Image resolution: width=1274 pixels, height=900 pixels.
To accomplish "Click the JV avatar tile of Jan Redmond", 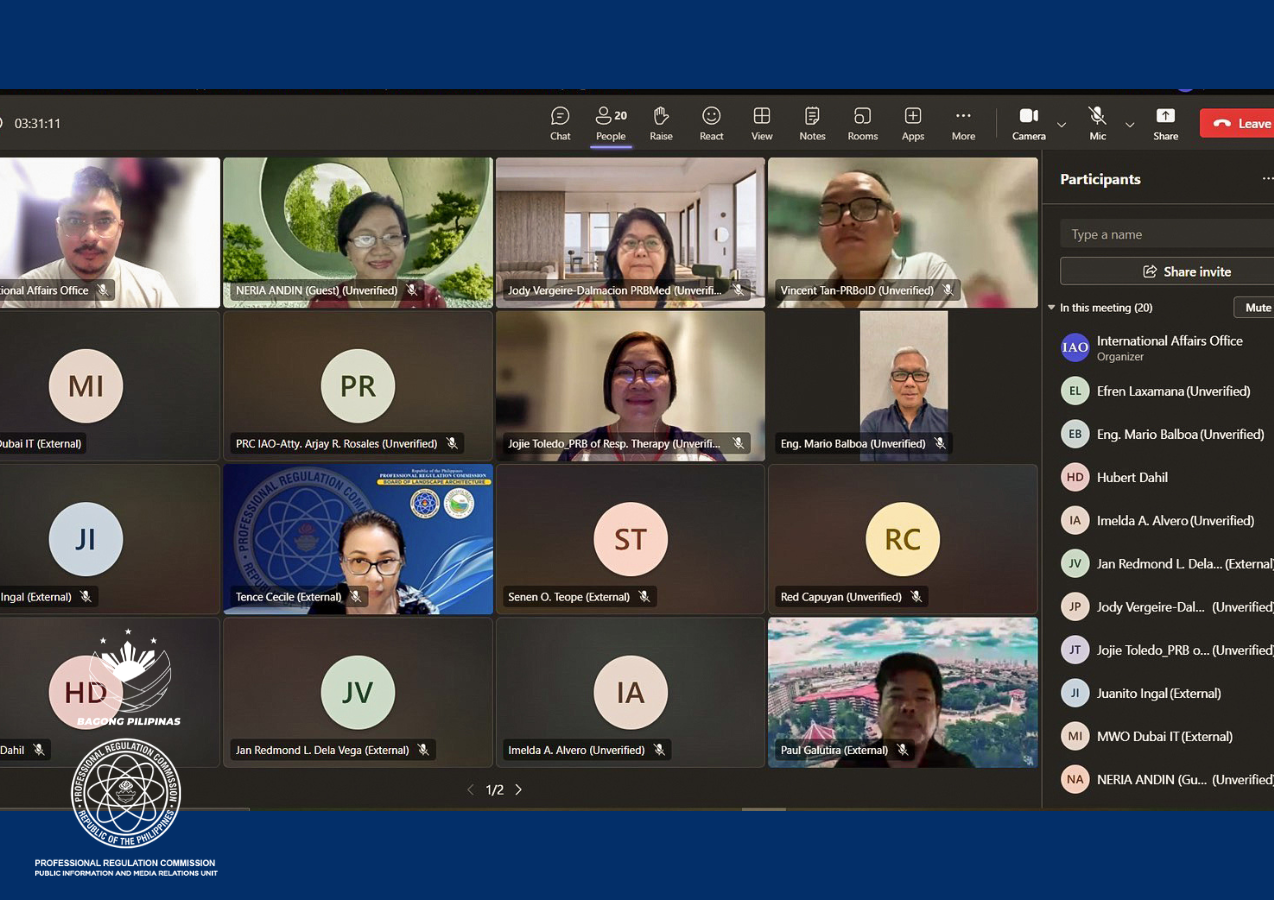I will coord(358,692).
